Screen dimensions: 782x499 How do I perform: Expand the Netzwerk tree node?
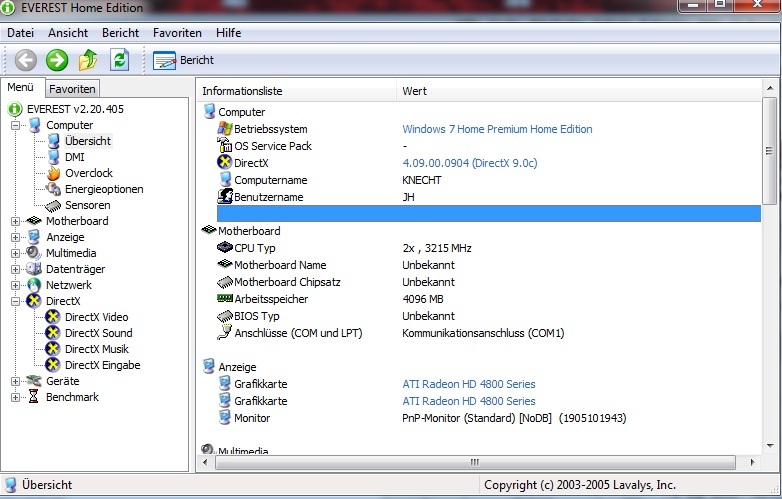click(16, 285)
